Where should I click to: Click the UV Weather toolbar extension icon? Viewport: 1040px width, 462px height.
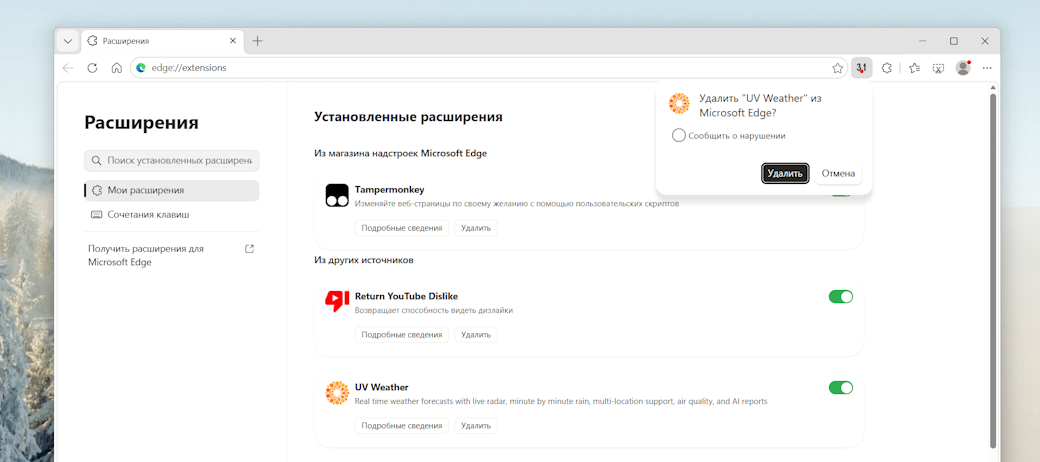point(862,68)
